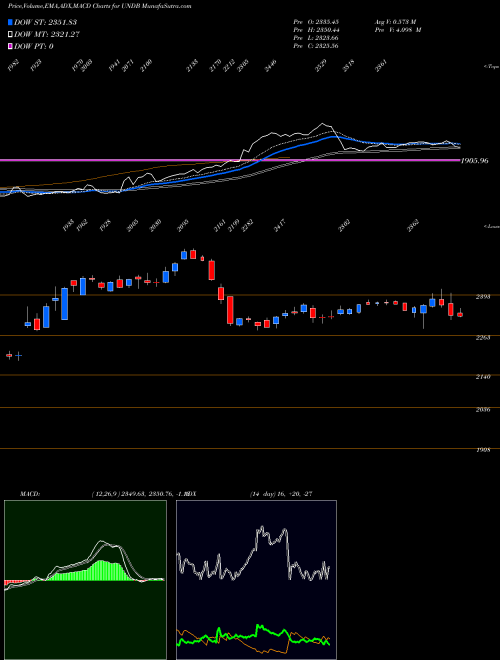Click the tallest blue candlestick near the left
500x660 pixels.
(x=64, y=304)
